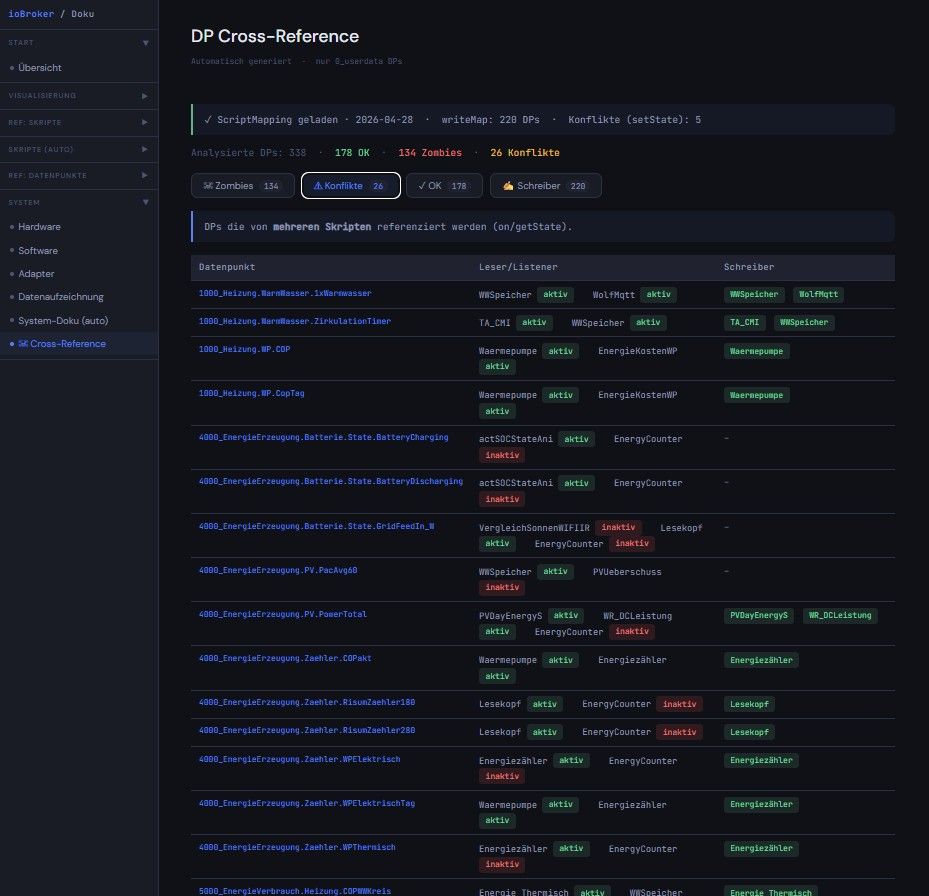Click VergleichSonnenWIFIIR reader in GridFeedIn_W row
Image resolution: width=929 pixels, height=896 pixels.
pos(534,528)
